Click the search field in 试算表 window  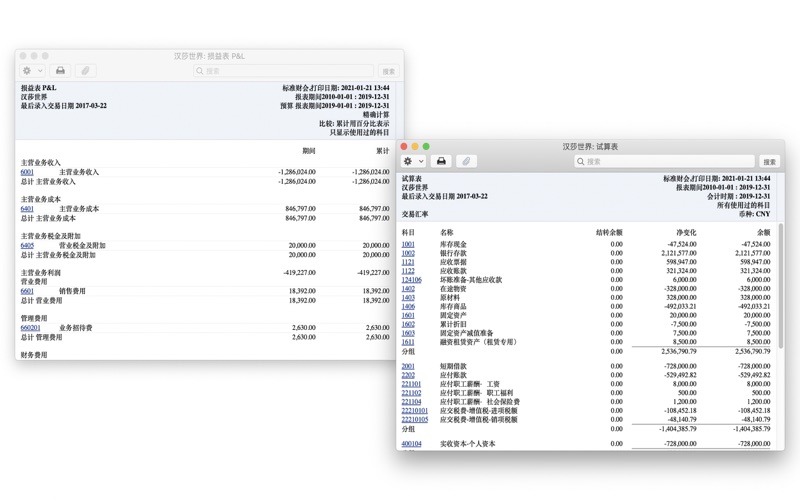pos(665,161)
